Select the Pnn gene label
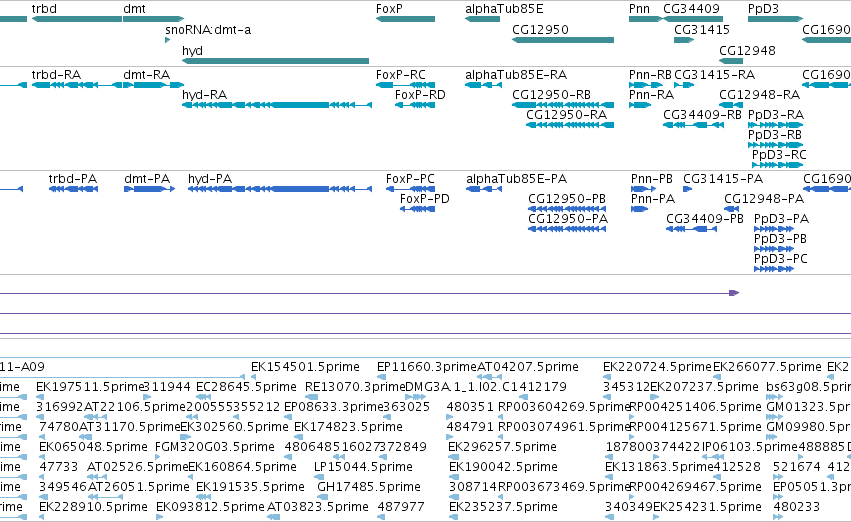This screenshot has height=522, width=851. click(x=639, y=9)
